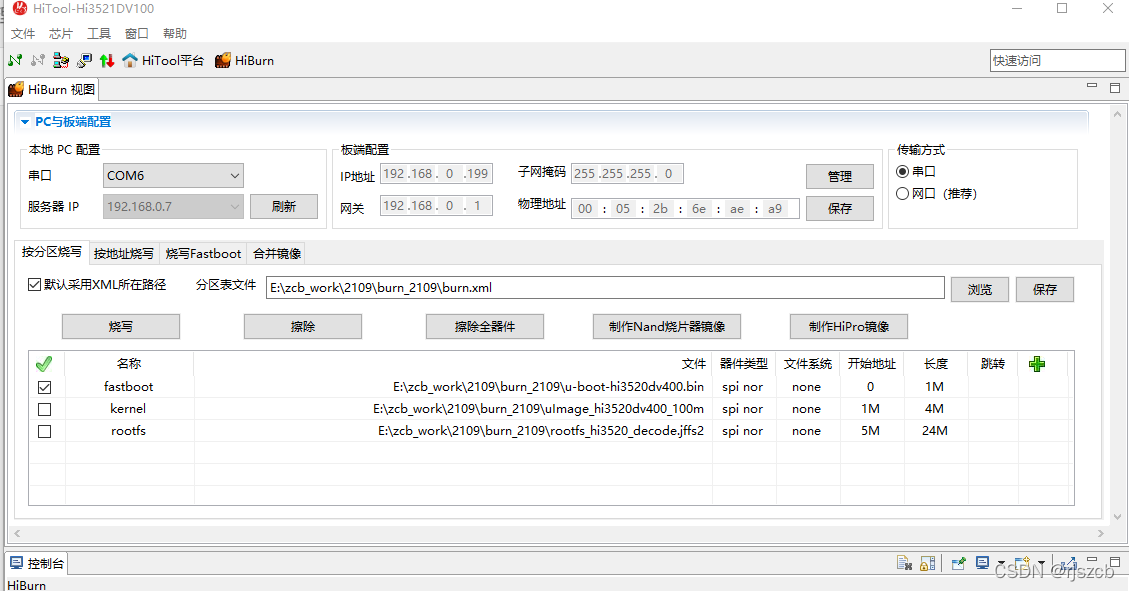Maximize the HiBurn 视图 panel
This screenshot has width=1129, height=591.
coord(1115,88)
